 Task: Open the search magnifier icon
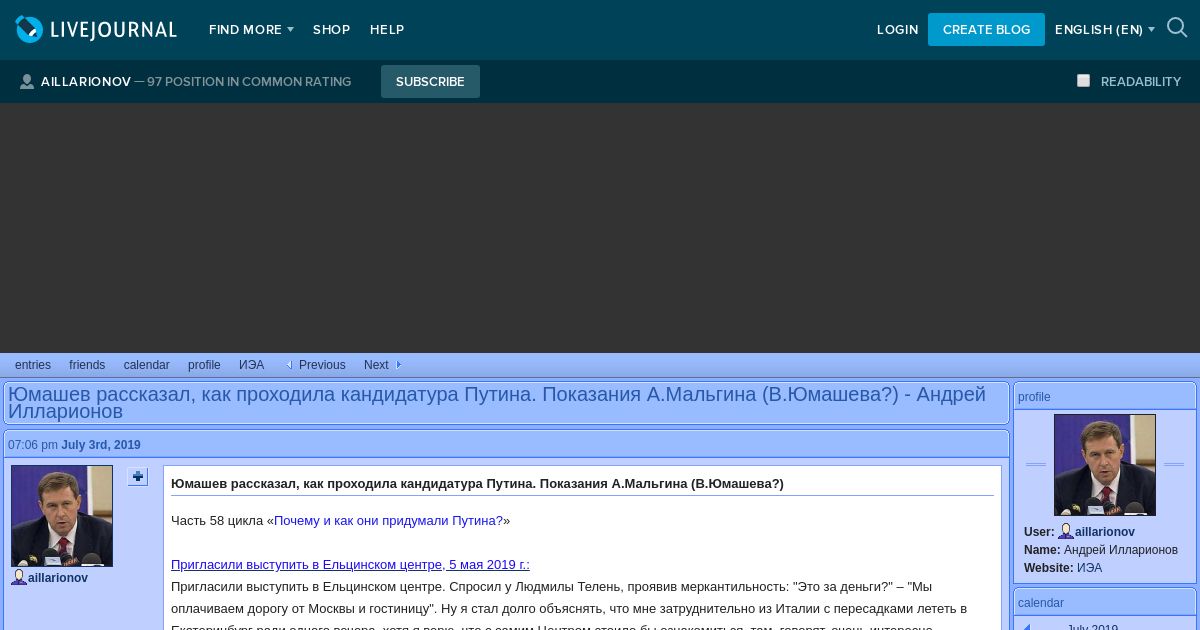[1177, 28]
